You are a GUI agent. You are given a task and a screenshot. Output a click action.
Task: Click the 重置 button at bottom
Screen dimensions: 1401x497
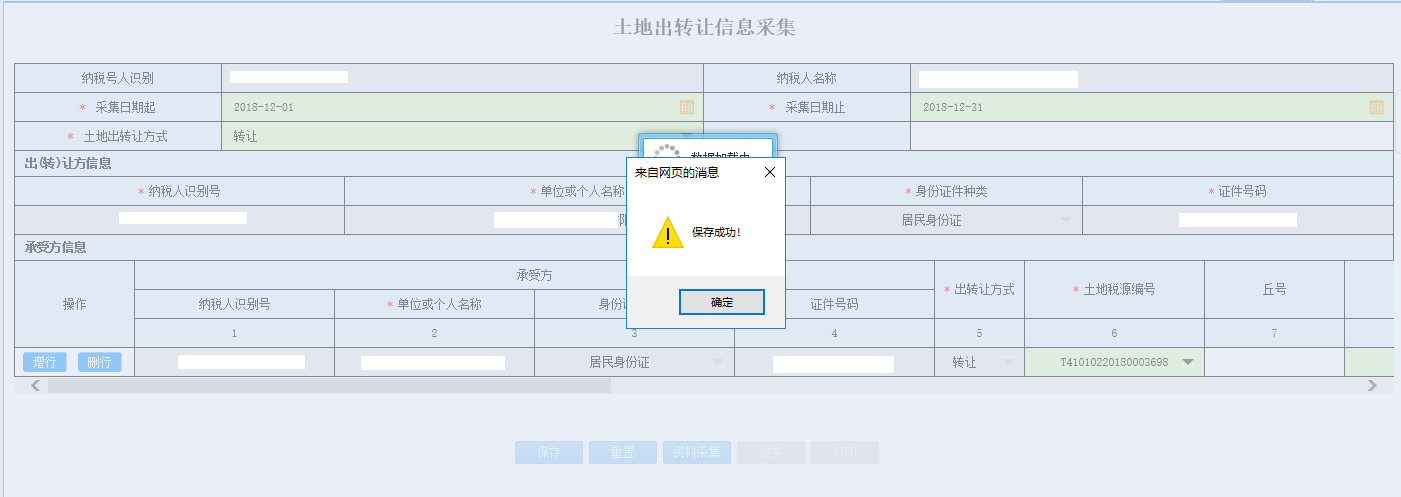(x=622, y=452)
